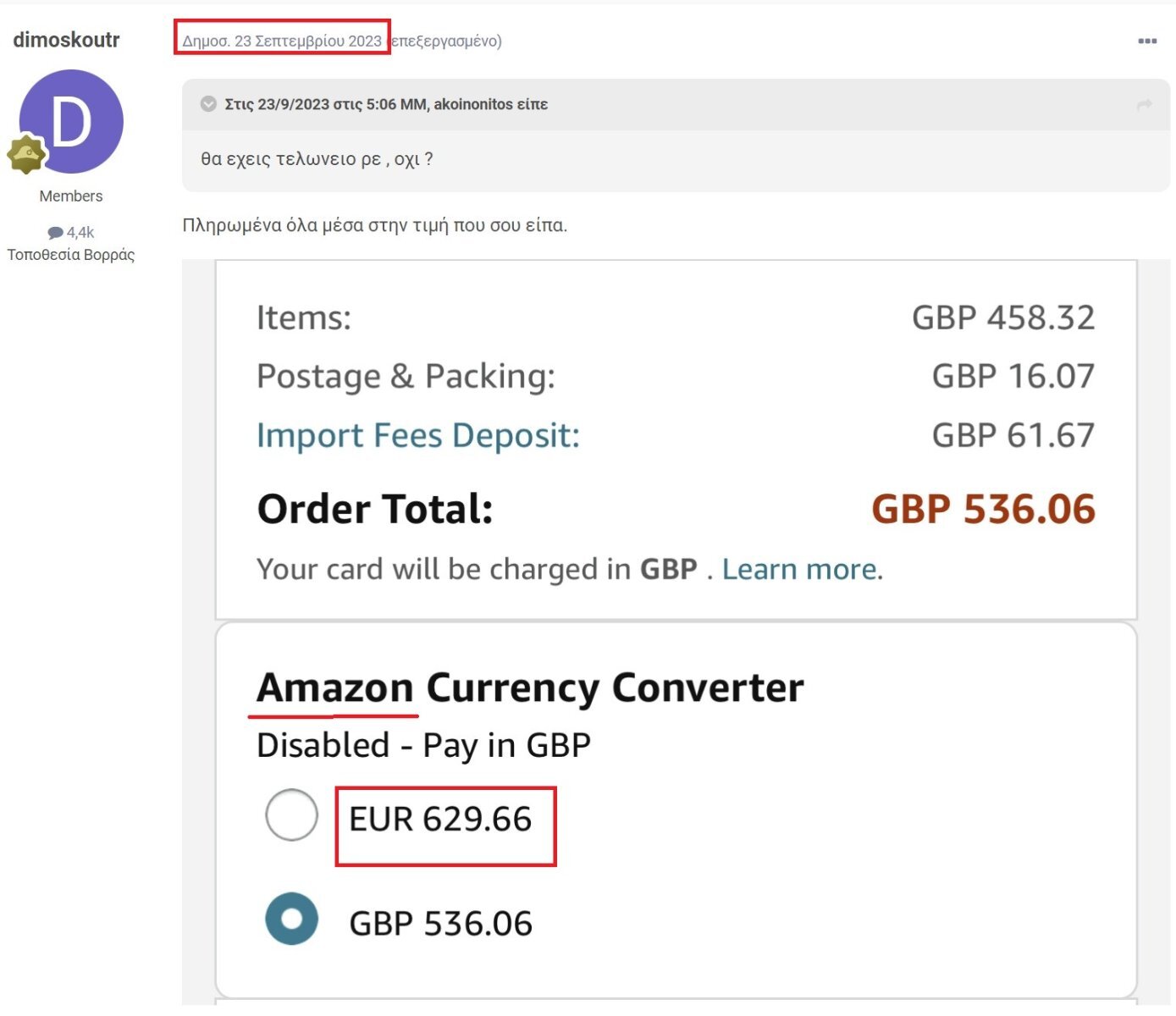Open the Learn more link
Viewport: 1176px width, 1016px height.
(x=799, y=569)
